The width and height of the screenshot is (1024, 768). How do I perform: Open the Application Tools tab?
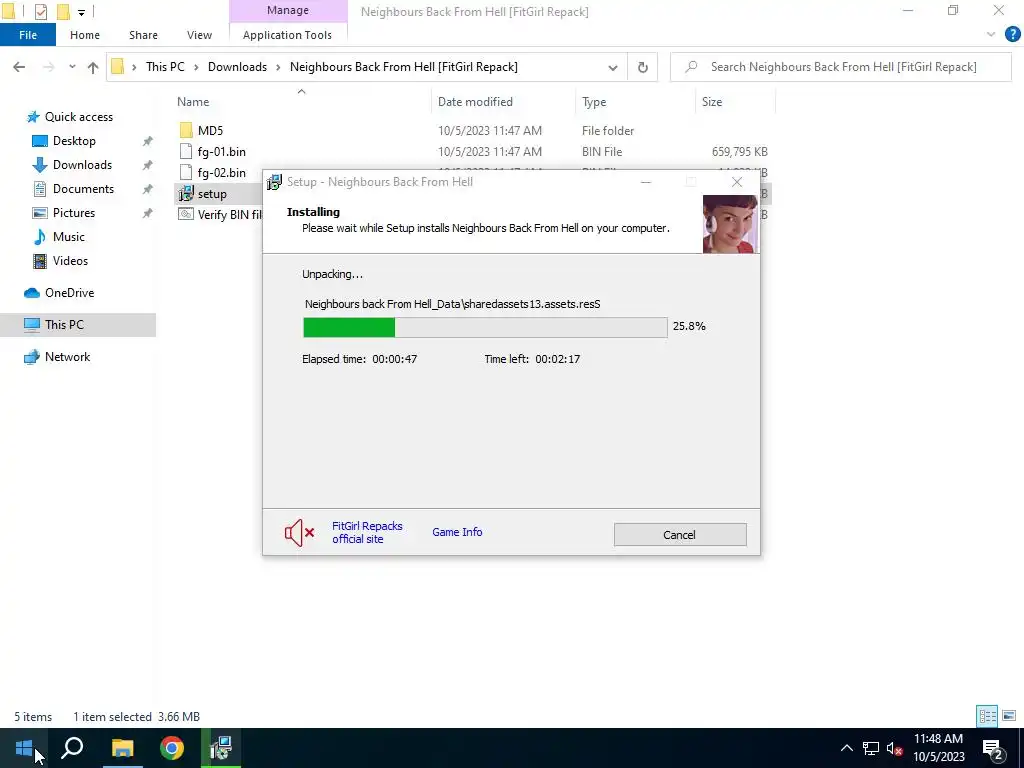287,35
